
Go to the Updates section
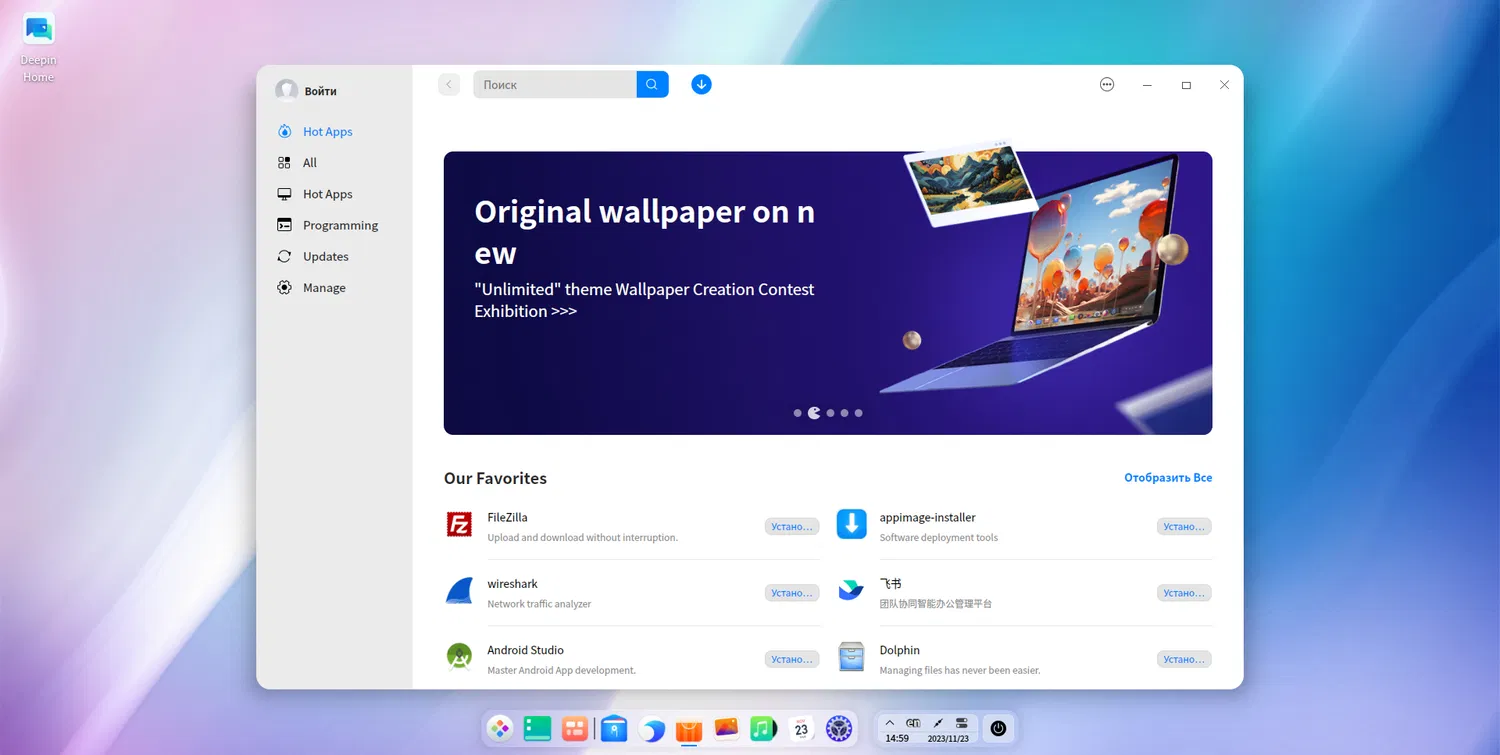click(326, 256)
